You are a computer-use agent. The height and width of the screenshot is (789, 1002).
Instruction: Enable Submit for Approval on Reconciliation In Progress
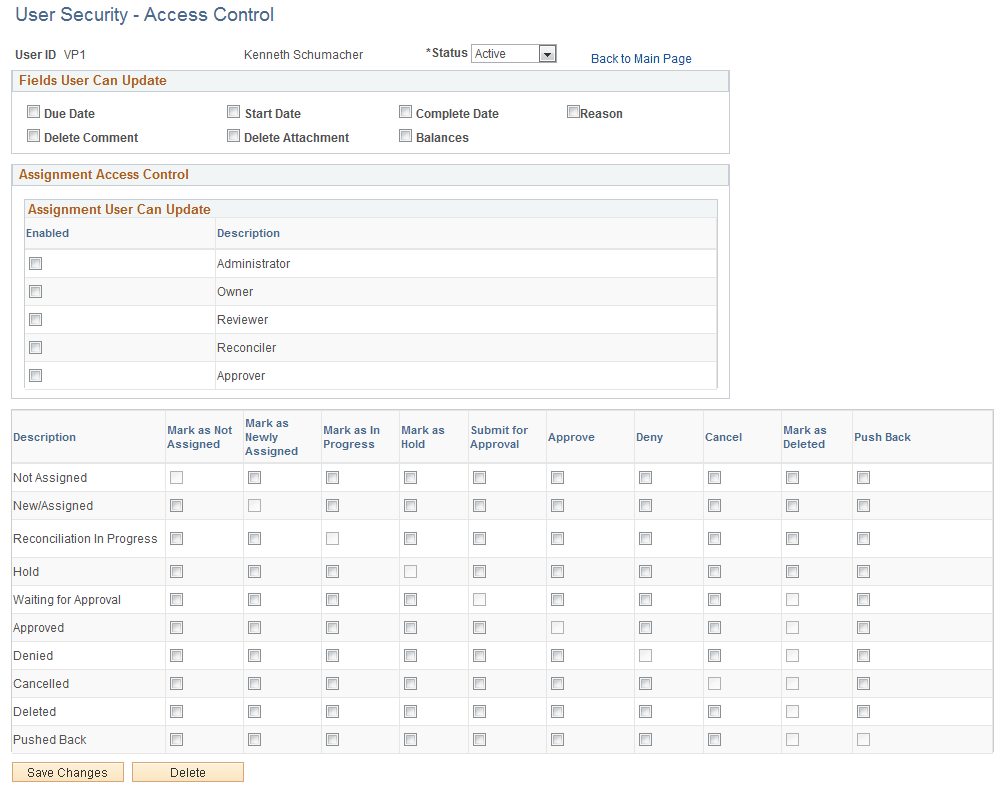pyautogui.click(x=479, y=538)
